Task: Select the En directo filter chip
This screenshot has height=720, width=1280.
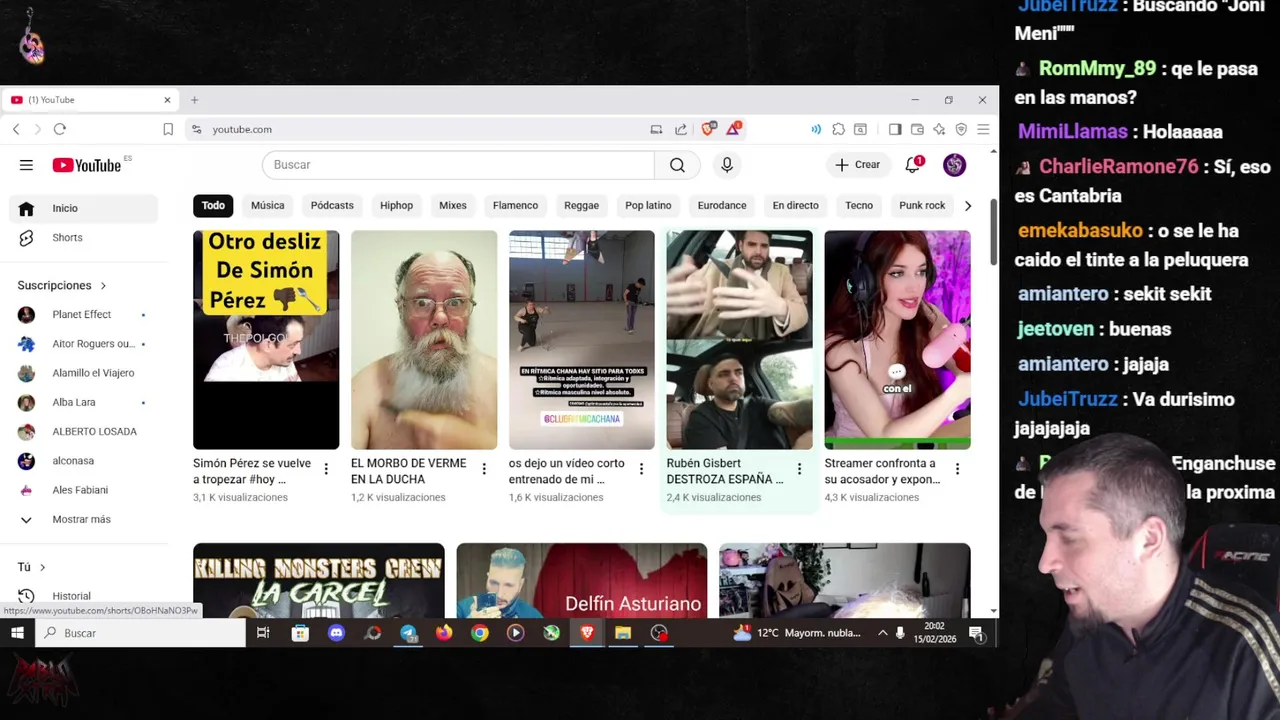Action: click(795, 205)
